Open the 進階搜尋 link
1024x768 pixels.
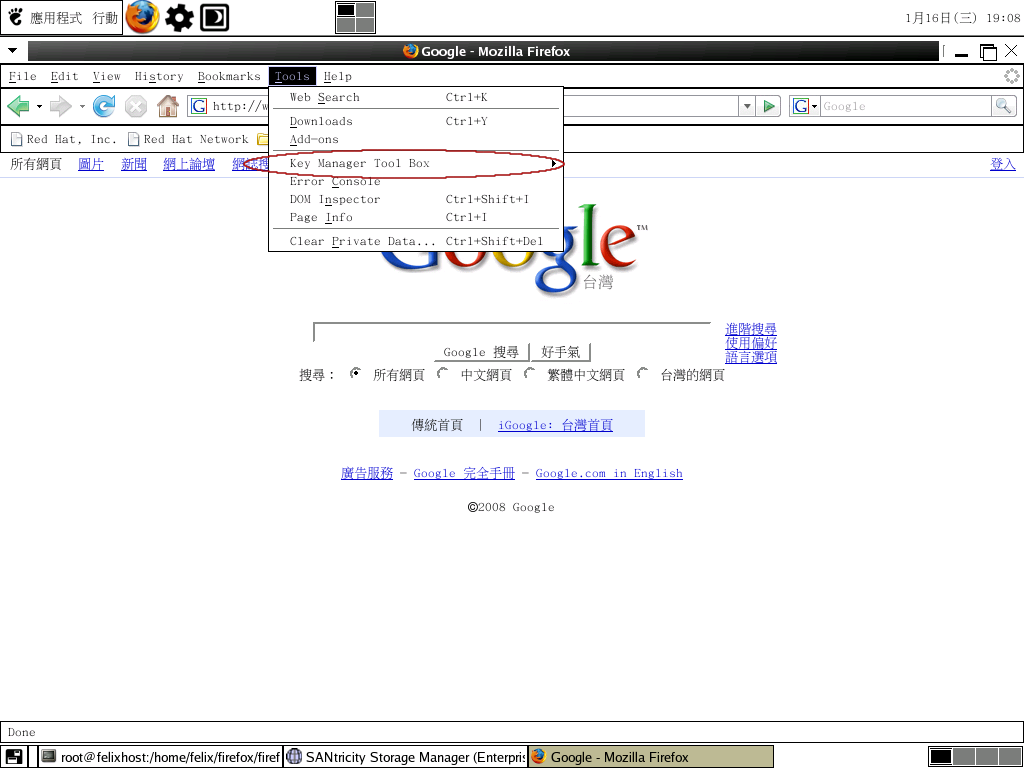click(x=750, y=329)
